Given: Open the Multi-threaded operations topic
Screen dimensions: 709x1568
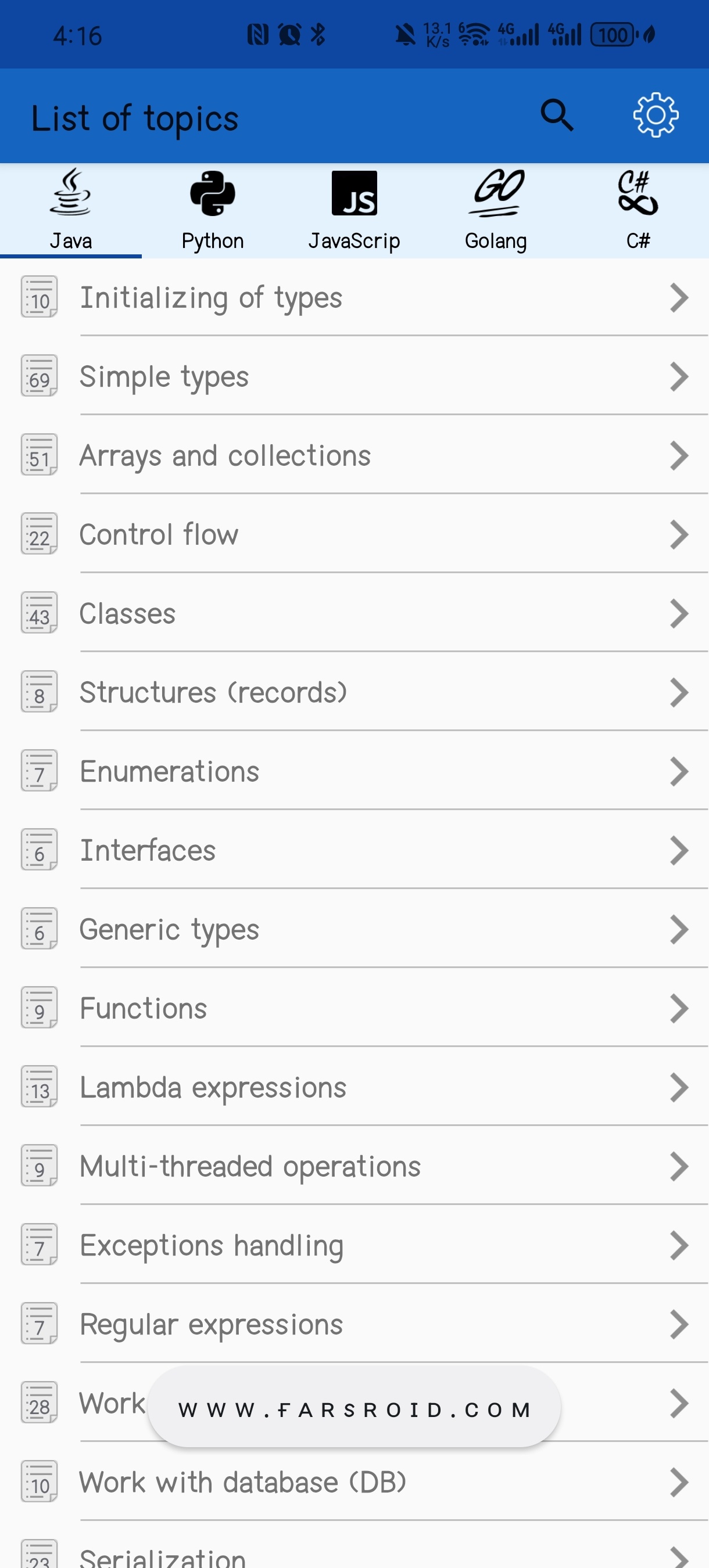Looking at the screenshot, I should coord(250,1166).
